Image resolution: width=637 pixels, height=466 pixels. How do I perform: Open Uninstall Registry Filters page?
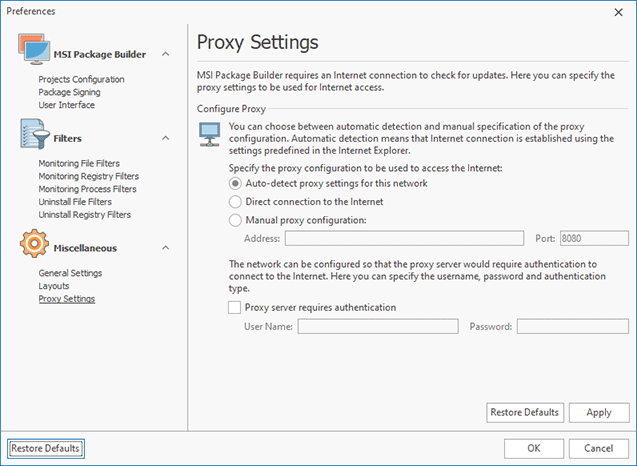85,215
